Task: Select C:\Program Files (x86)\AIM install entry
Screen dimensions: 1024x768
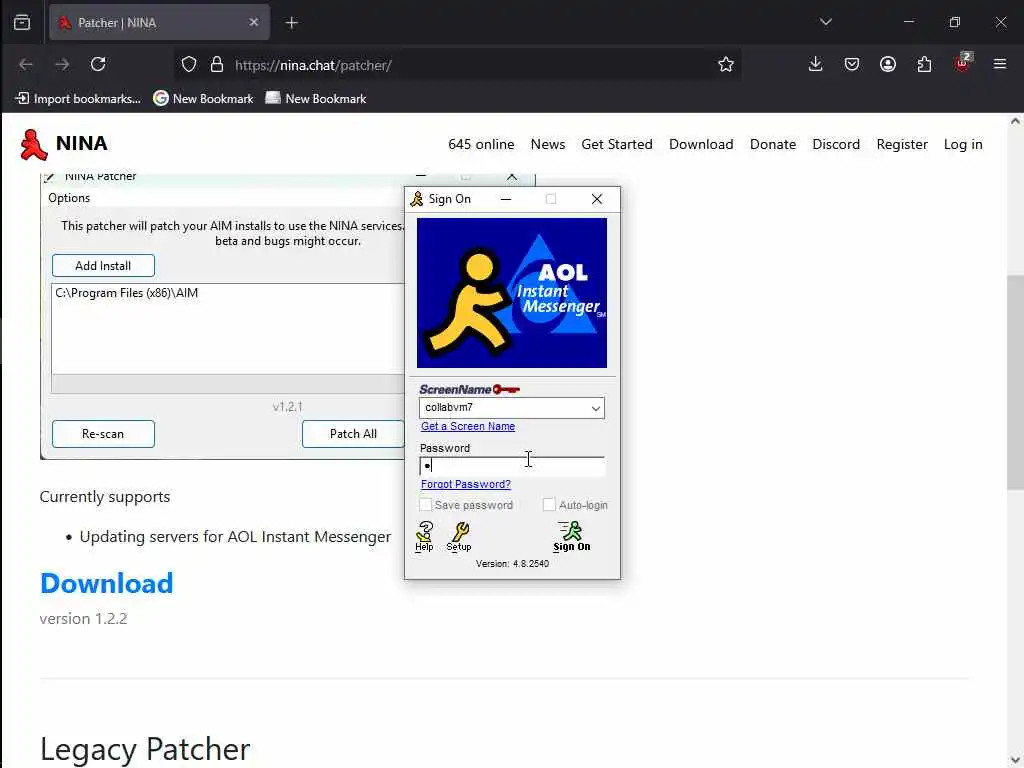Action: tap(127, 293)
